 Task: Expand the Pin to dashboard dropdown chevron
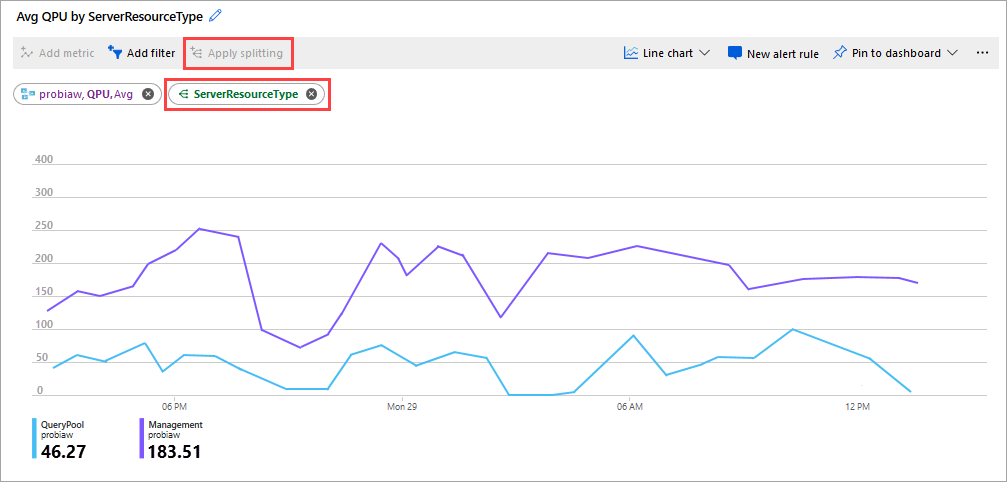click(x=952, y=53)
